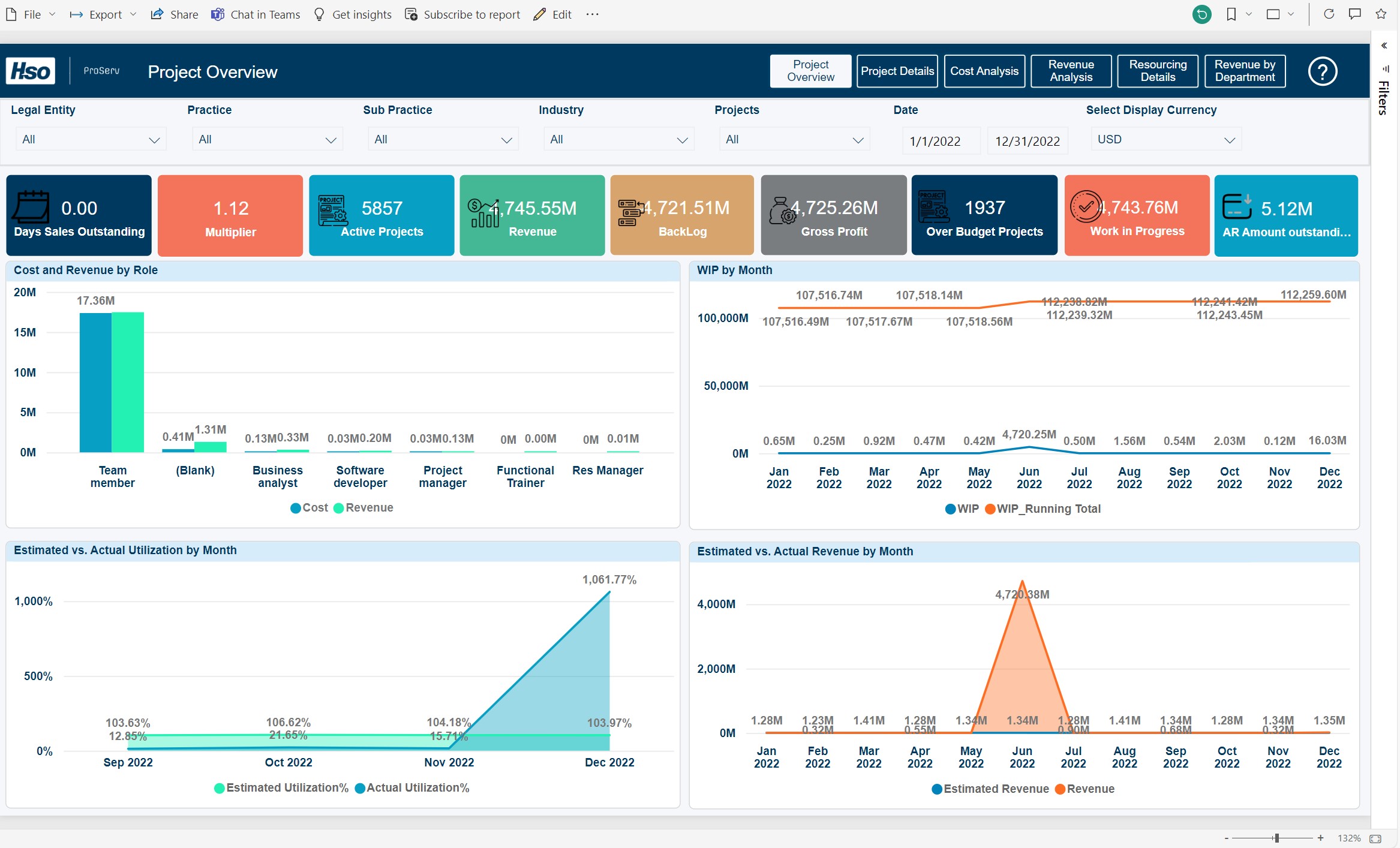Mark report as favorite with star icon
The width and height of the screenshot is (1400, 848).
pos(1381,14)
